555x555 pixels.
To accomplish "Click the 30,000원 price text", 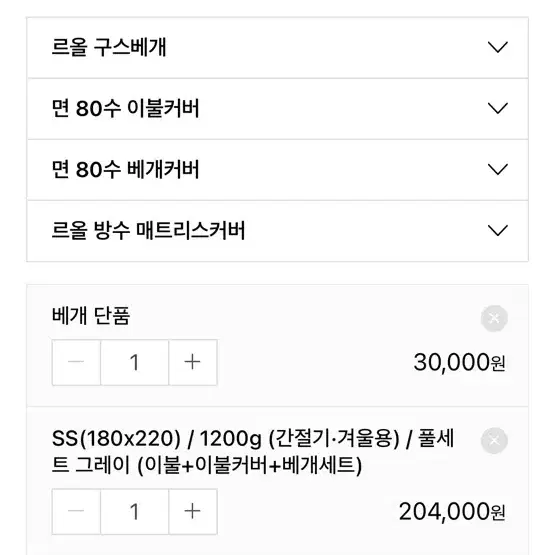I will tap(459, 362).
